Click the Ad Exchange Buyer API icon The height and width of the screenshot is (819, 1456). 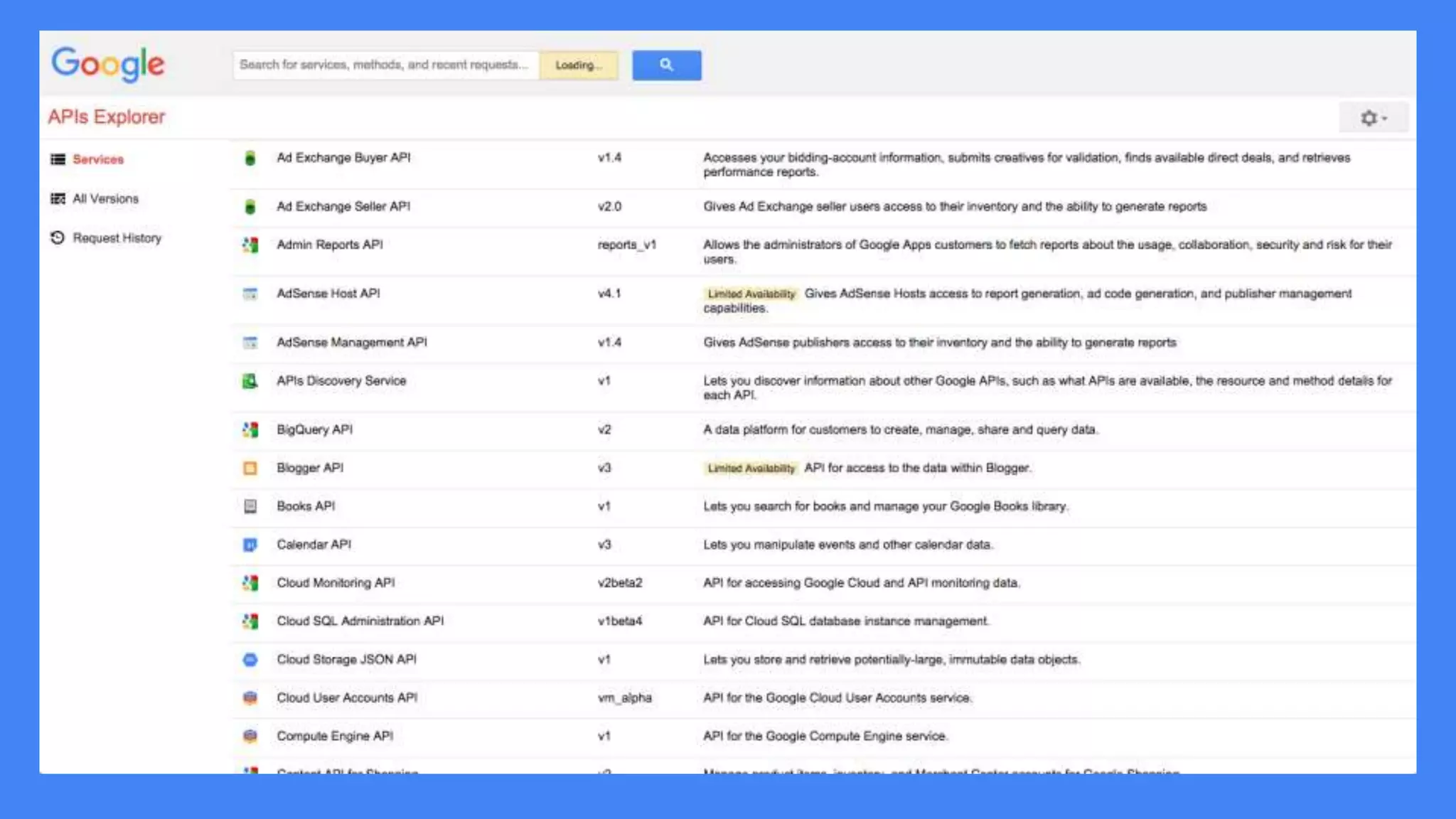click(250, 158)
